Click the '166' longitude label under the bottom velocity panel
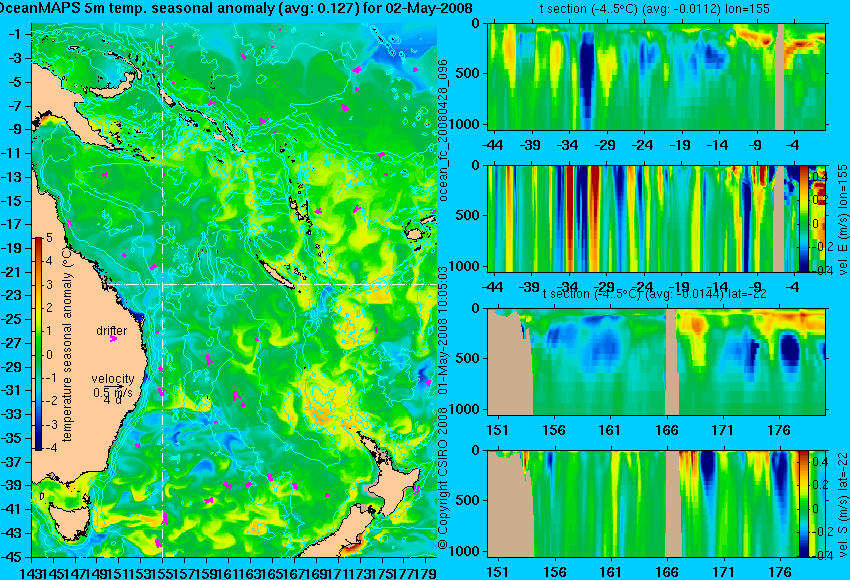The width and height of the screenshot is (850, 580). click(x=667, y=572)
